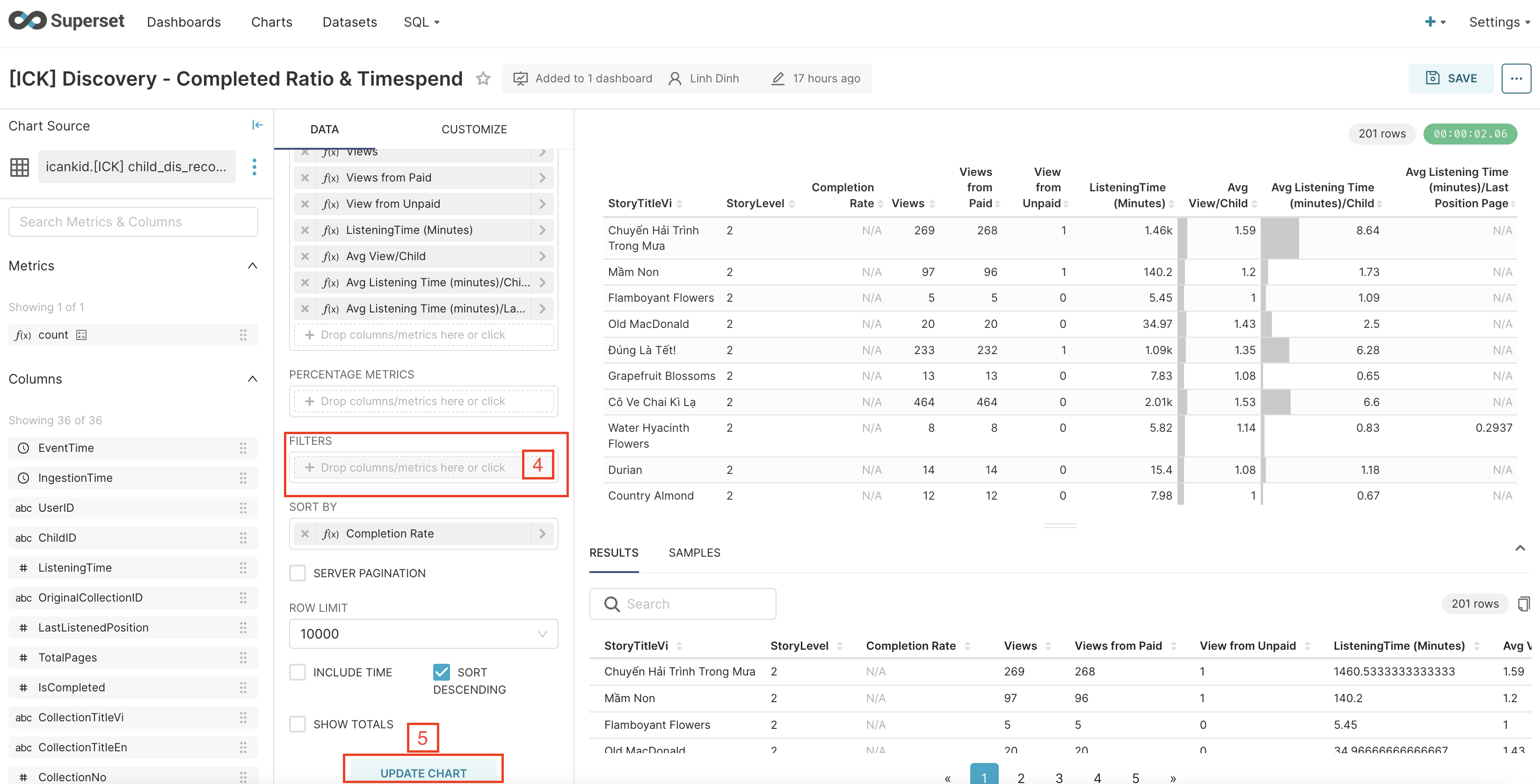Favorite the chart with the star icon
Viewport: 1540px width, 784px height.
click(483, 78)
